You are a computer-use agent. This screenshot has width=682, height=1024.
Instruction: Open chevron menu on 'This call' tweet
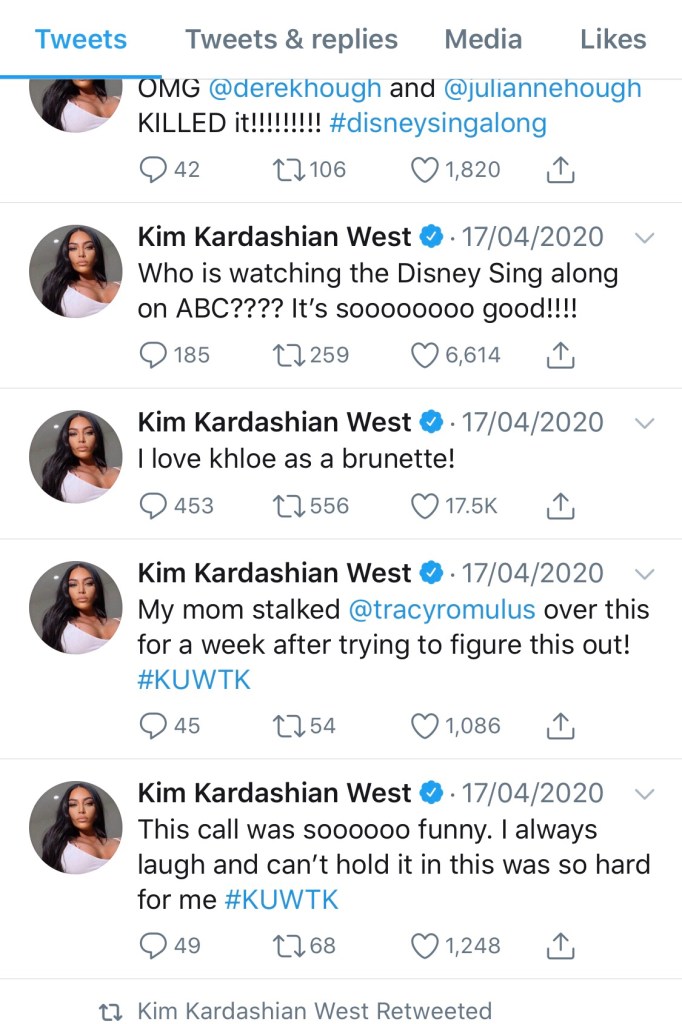pos(645,794)
